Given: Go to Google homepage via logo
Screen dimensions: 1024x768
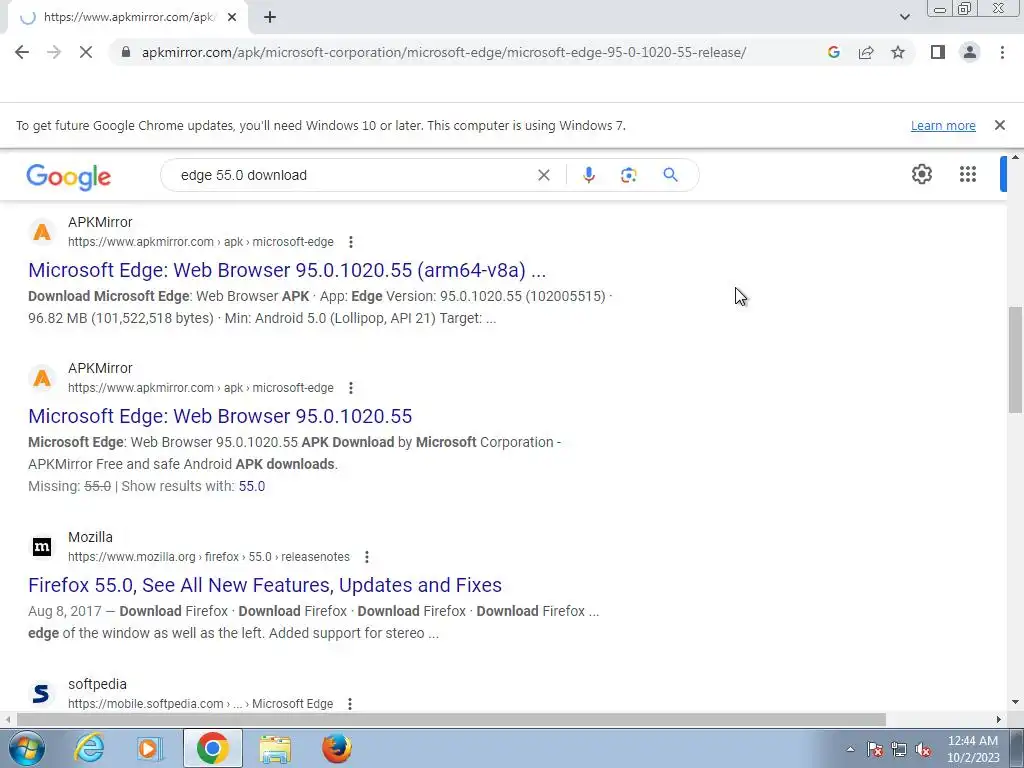Looking at the screenshot, I should coord(69,176).
